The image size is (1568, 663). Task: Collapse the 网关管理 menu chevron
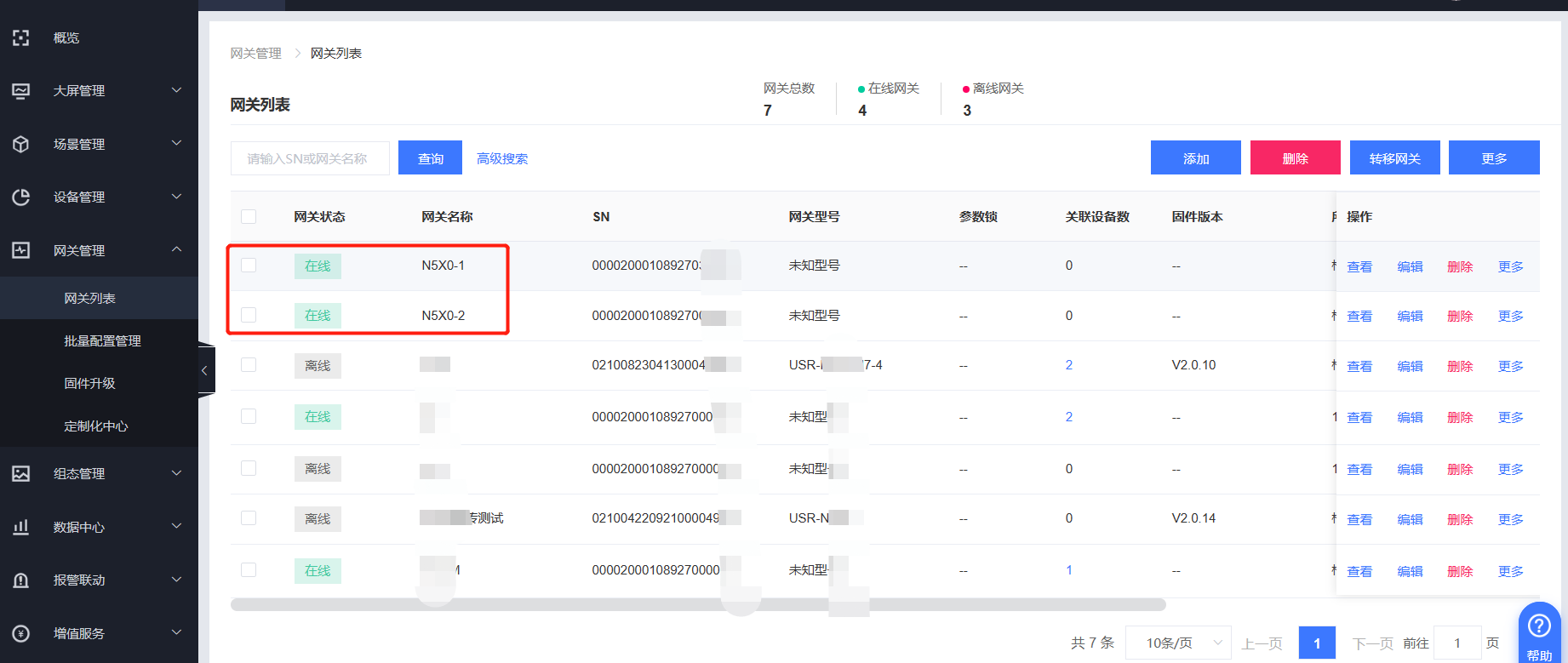(176, 249)
